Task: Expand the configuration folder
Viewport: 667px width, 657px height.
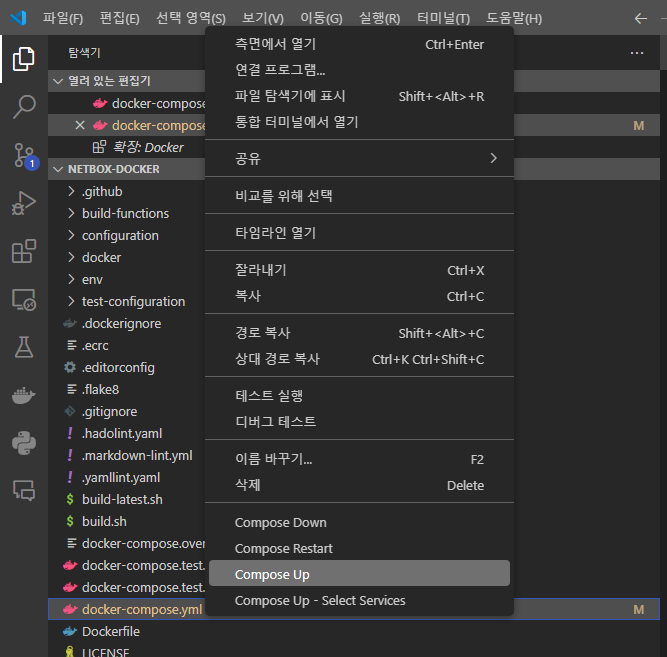Action: (71, 235)
